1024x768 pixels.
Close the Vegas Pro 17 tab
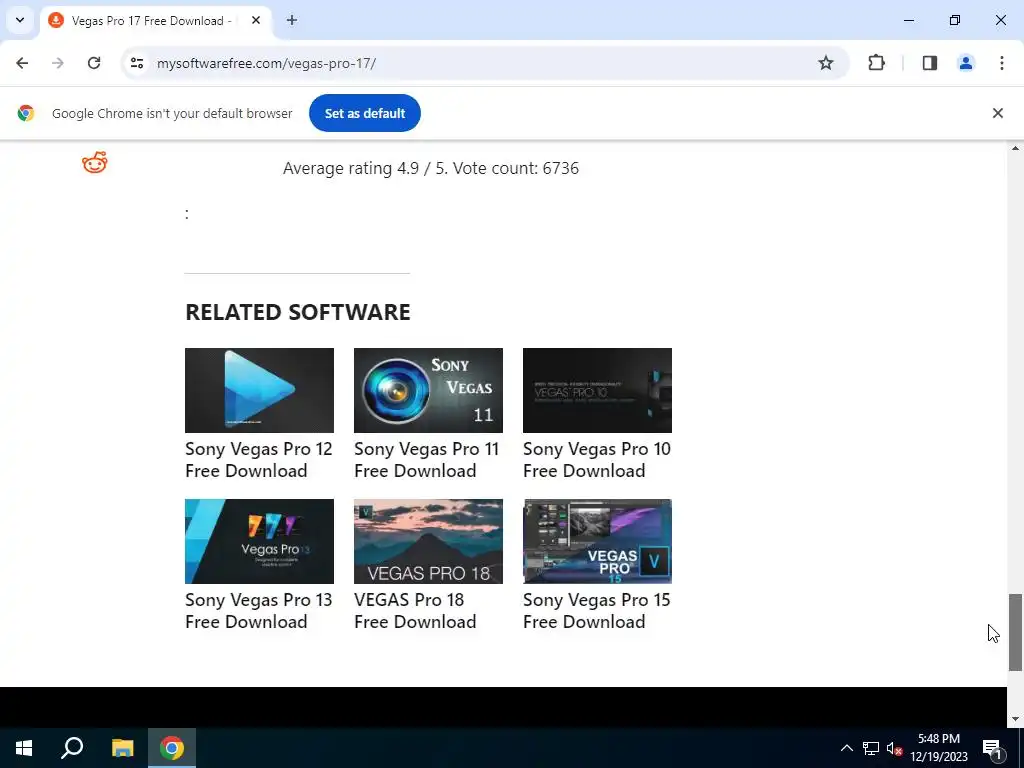[256, 20]
